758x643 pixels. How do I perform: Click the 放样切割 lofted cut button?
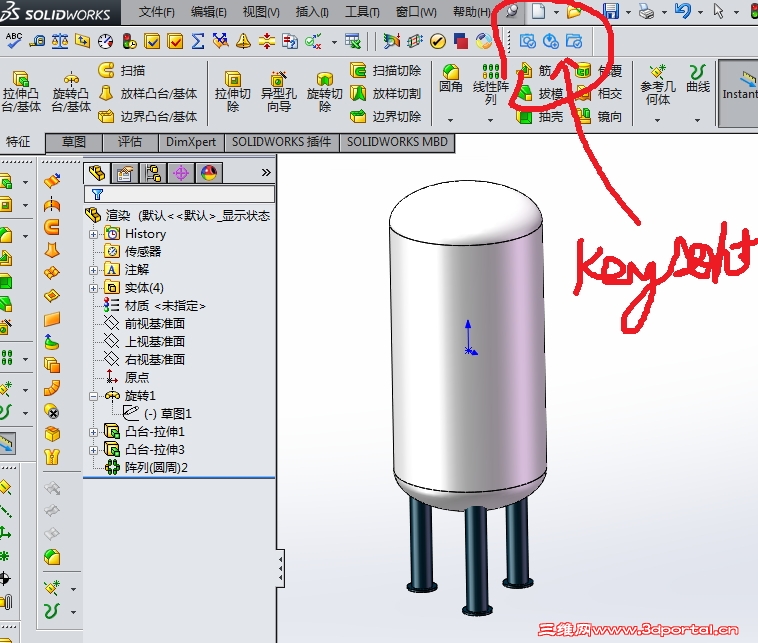click(x=386, y=93)
